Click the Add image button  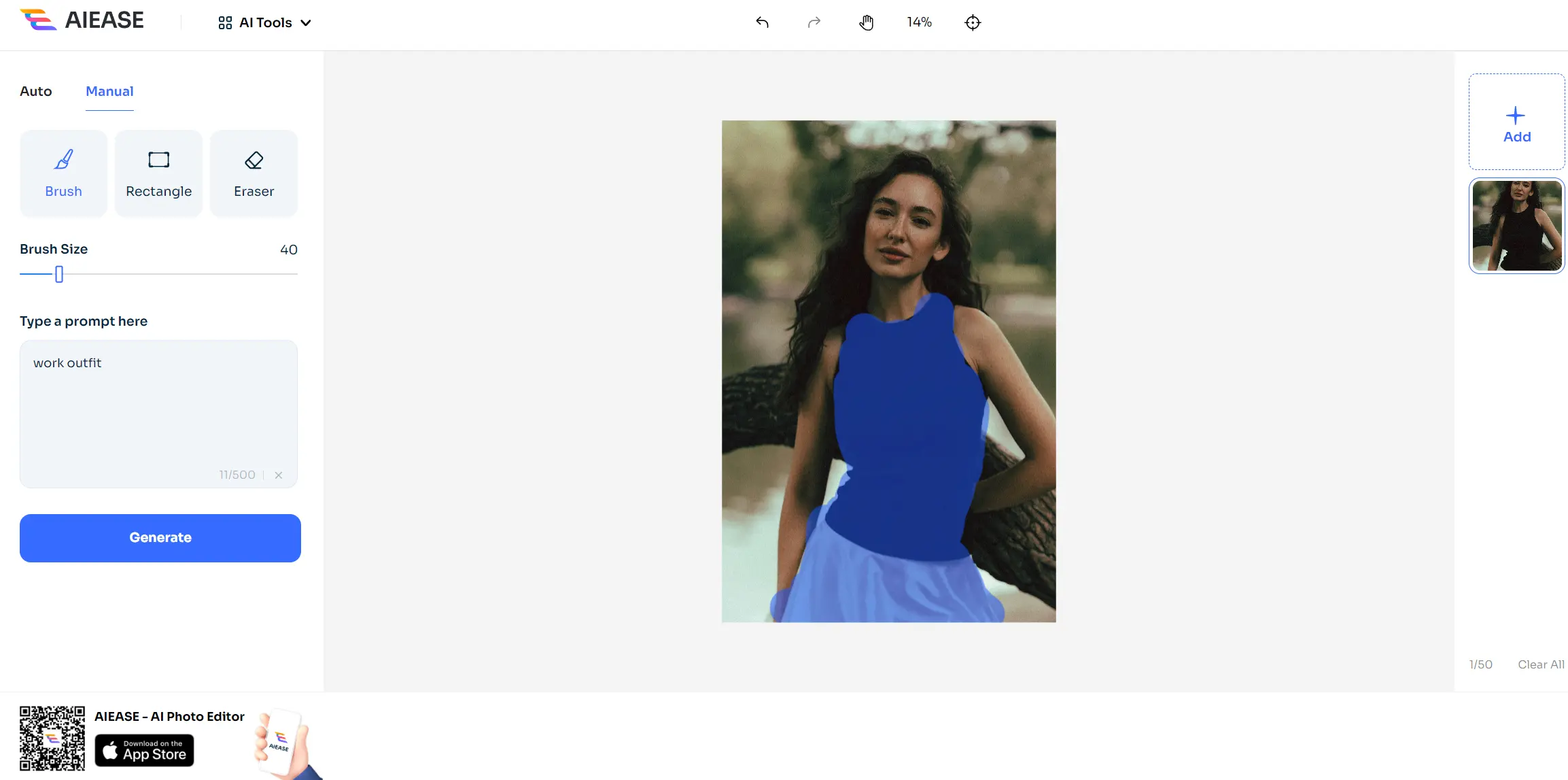click(x=1516, y=122)
